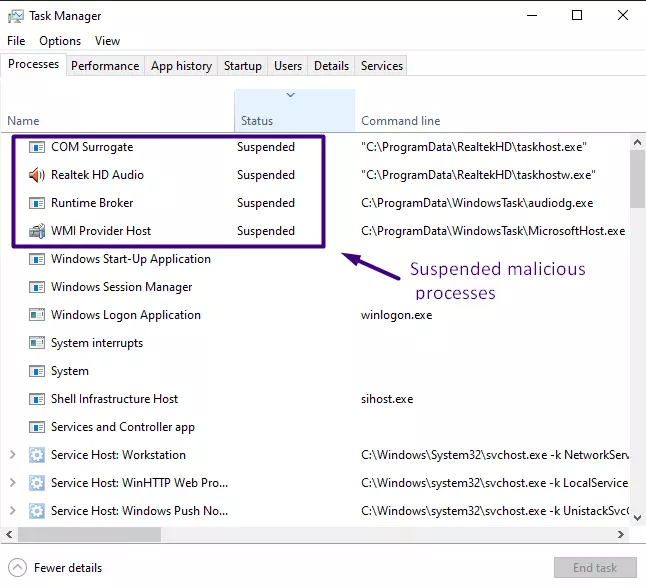Click the System interrupts icon
646x588 pixels.
pos(37,343)
